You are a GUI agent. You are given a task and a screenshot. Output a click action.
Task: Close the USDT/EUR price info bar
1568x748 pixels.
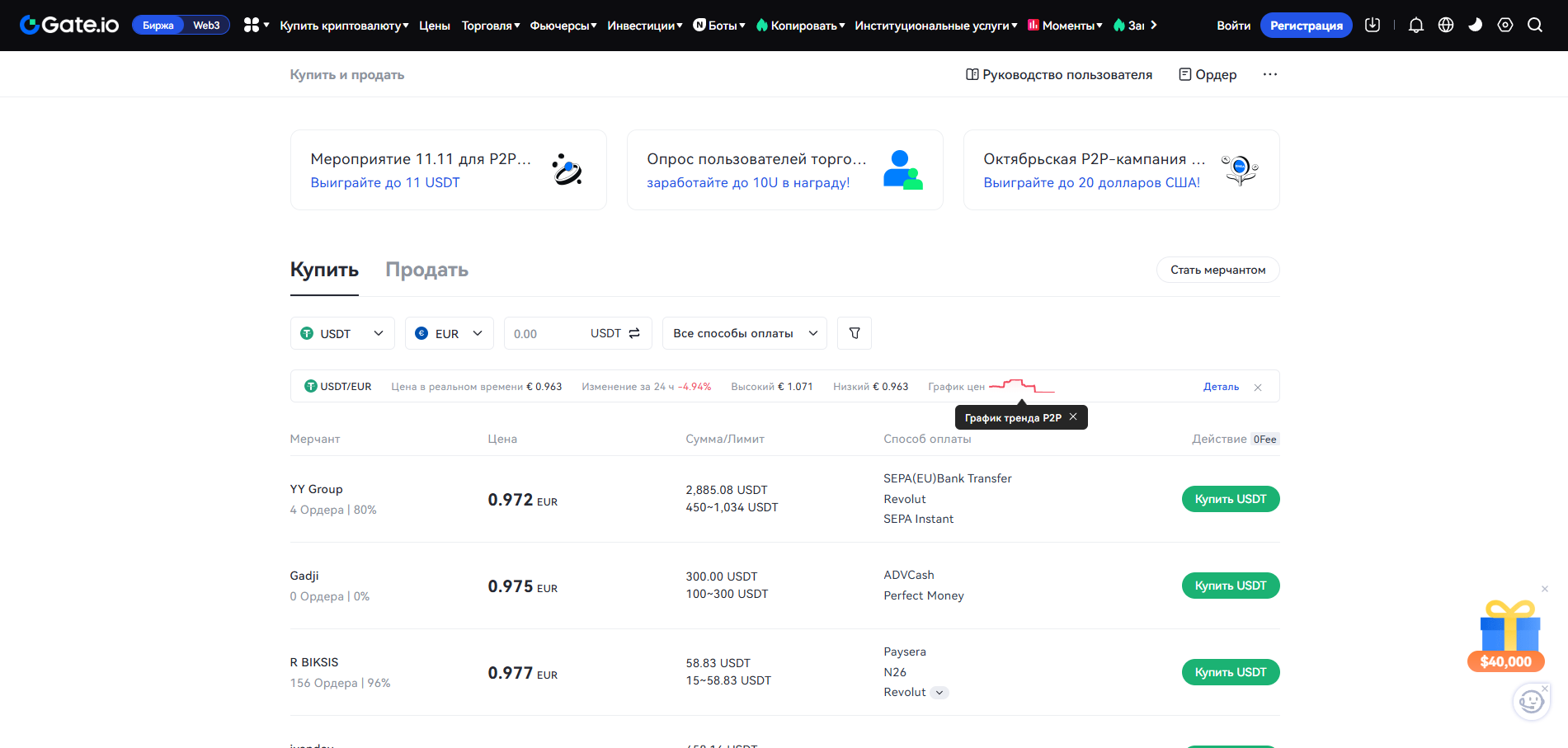click(x=1258, y=388)
